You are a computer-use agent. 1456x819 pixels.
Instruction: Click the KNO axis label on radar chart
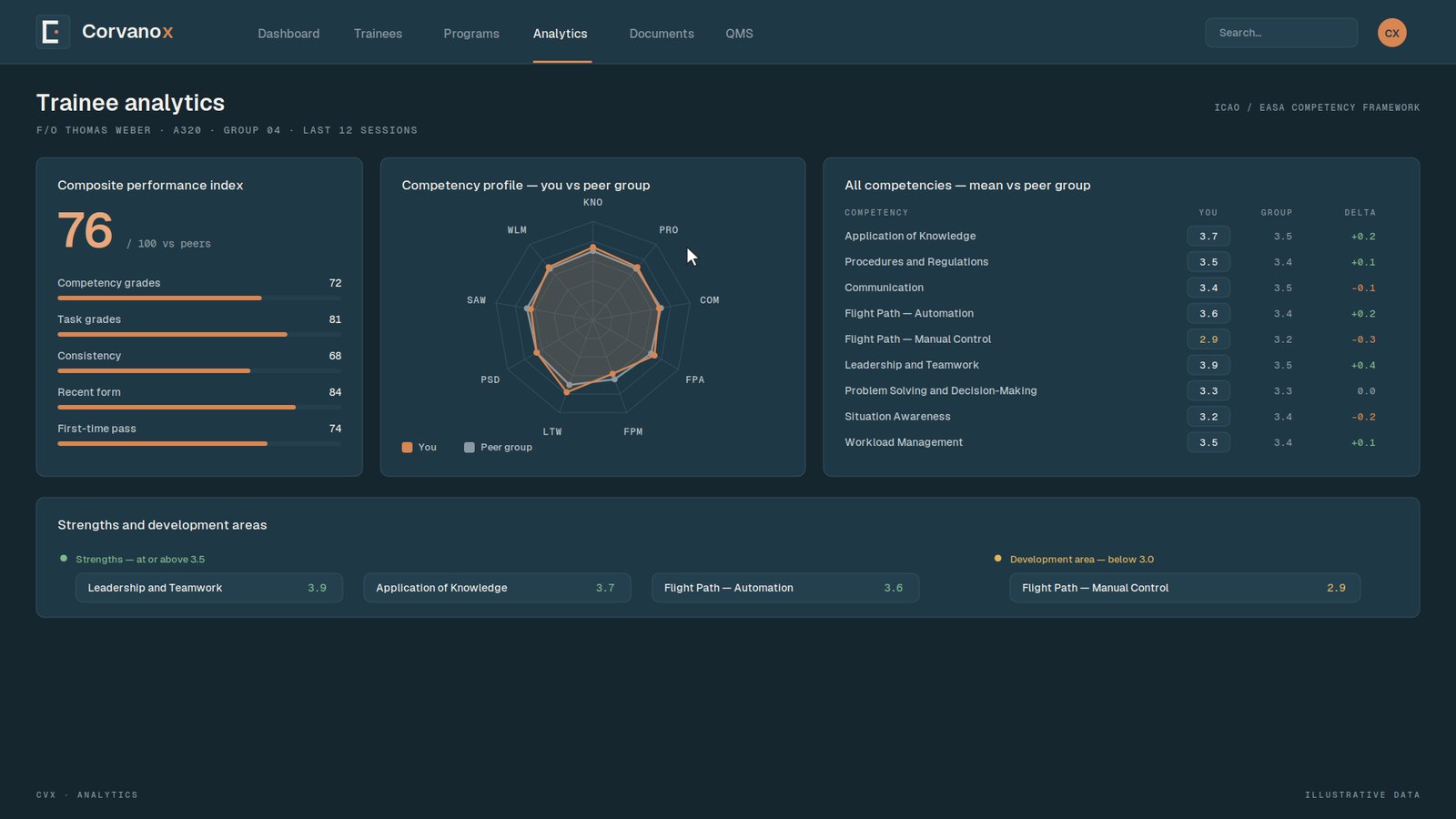tap(593, 203)
